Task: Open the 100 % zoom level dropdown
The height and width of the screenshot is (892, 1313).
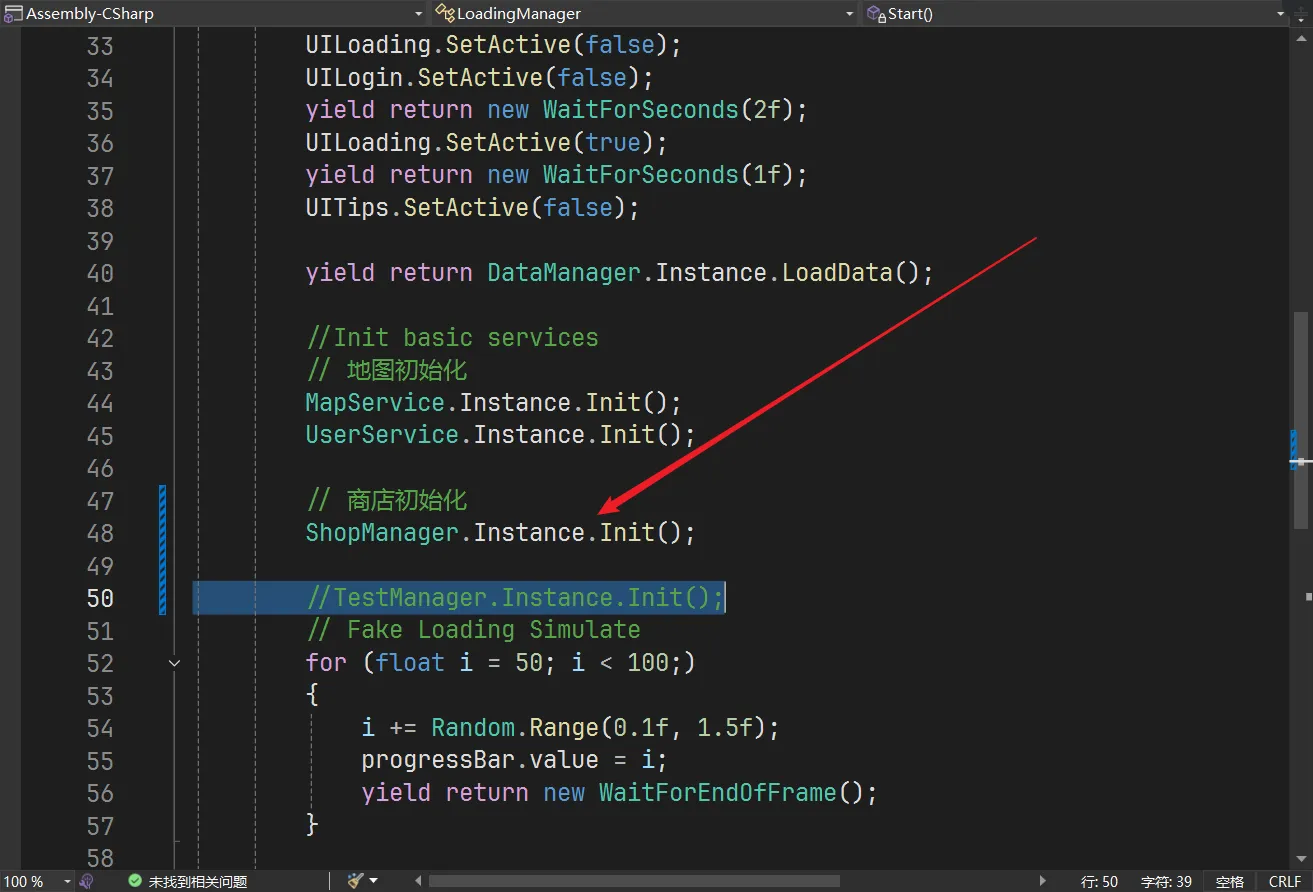Action: (68, 881)
